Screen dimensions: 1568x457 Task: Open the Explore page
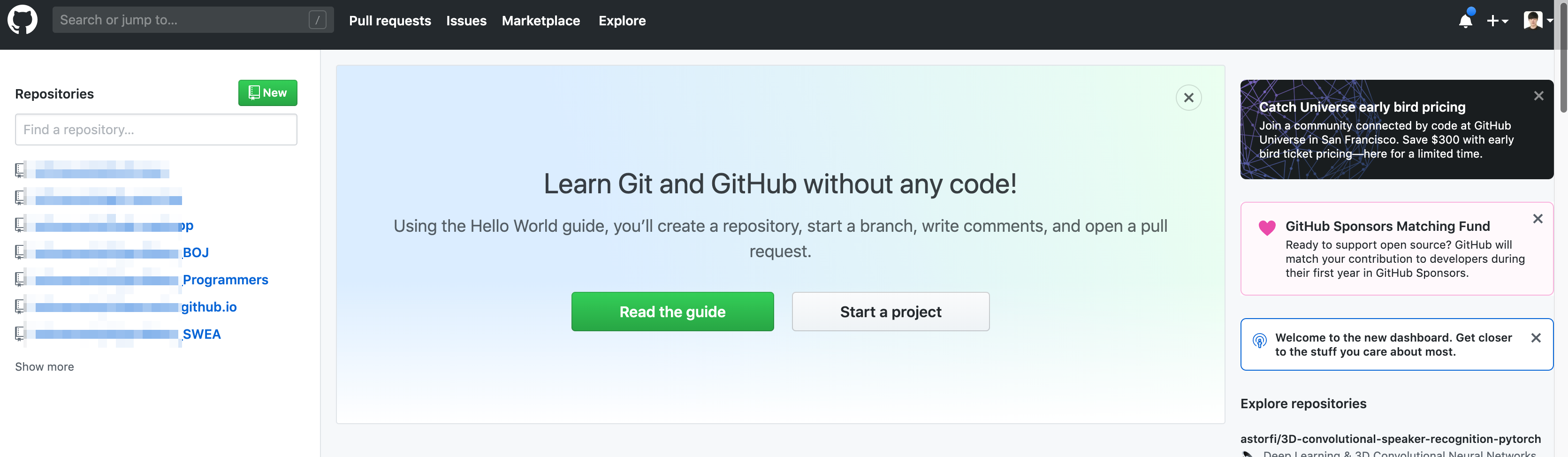click(622, 21)
